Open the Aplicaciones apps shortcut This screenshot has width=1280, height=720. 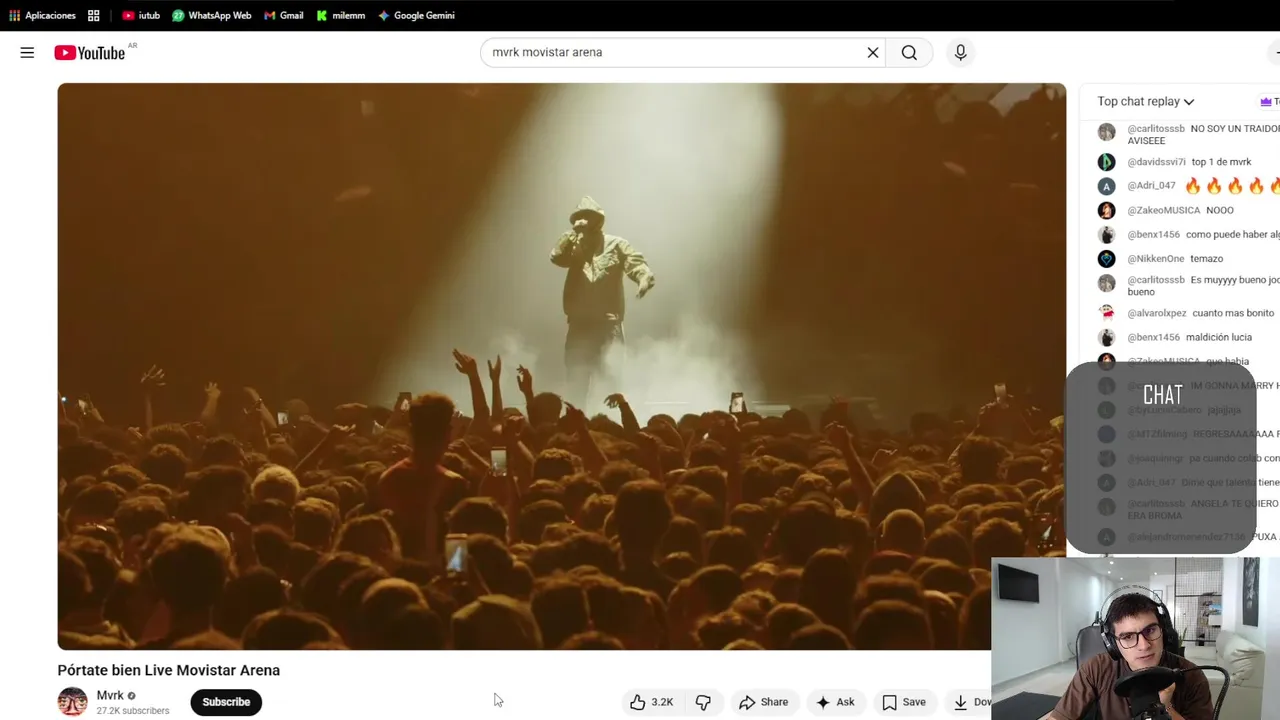(42, 16)
